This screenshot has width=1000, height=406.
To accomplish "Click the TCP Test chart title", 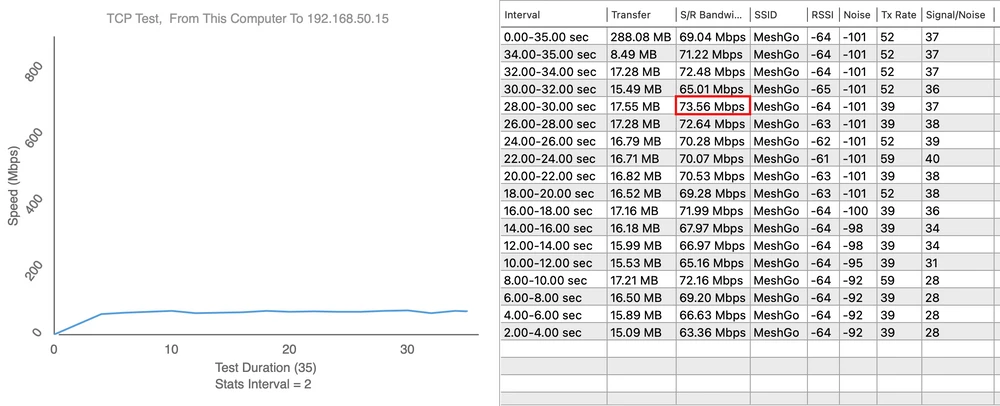I will (246, 20).
